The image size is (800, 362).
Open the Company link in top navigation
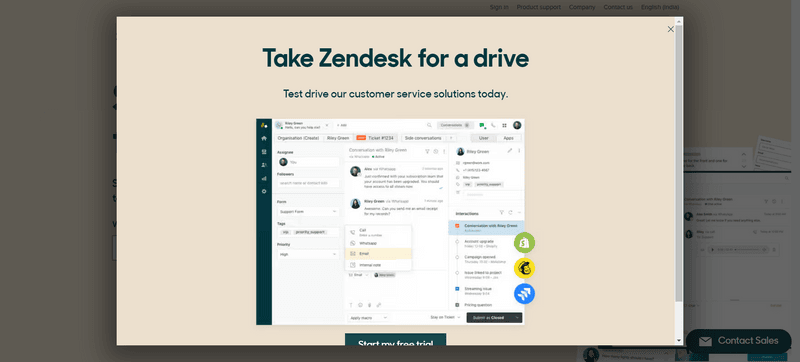(582, 7)
